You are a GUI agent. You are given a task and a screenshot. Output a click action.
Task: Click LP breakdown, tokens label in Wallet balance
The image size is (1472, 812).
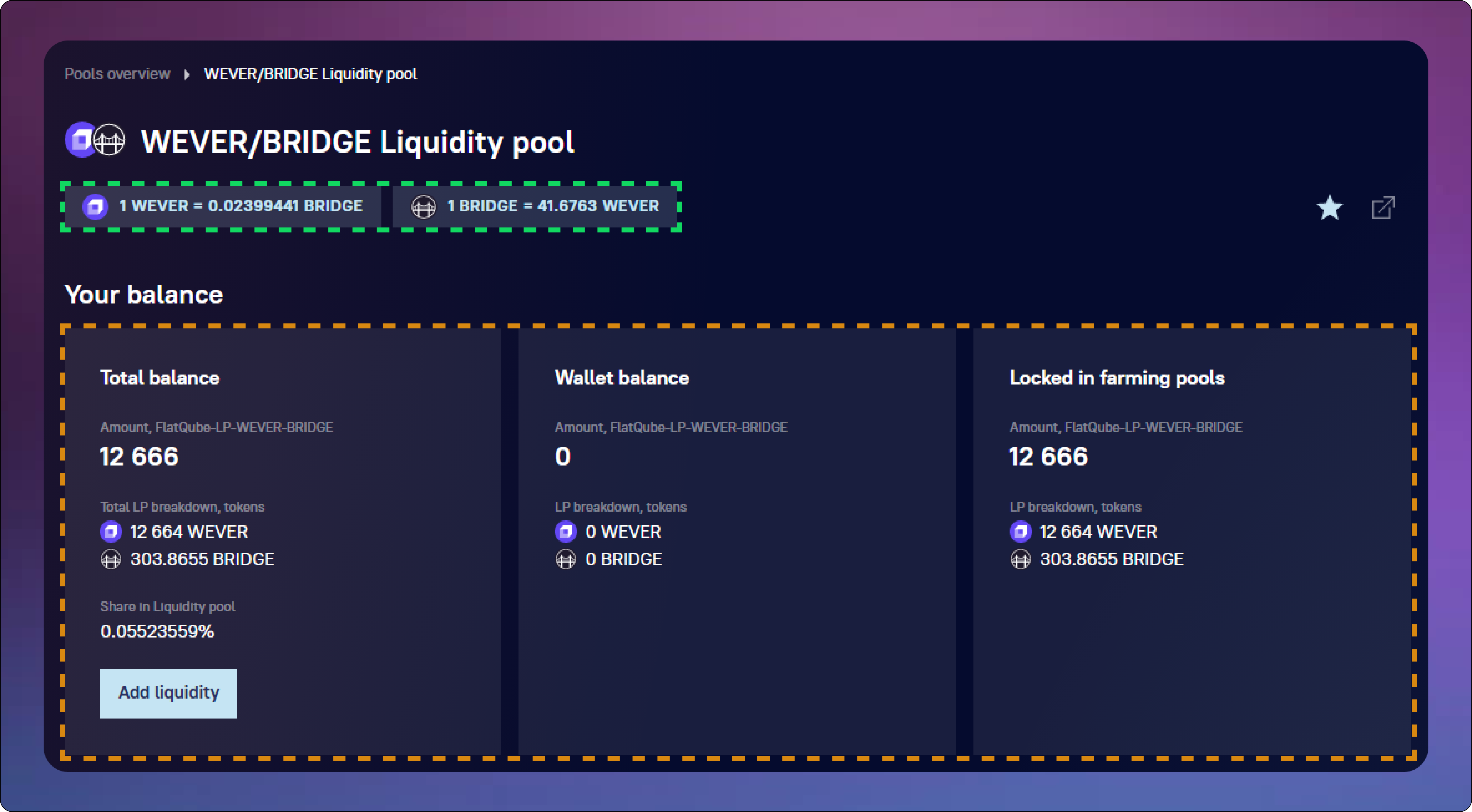[x=621, y=507]
